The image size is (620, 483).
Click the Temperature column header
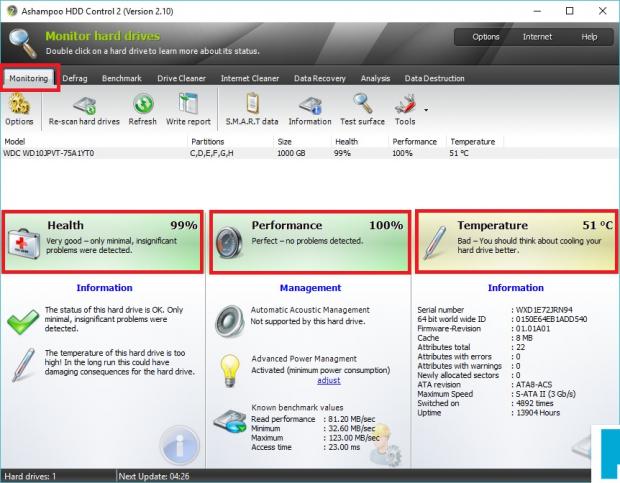[473, 142]
